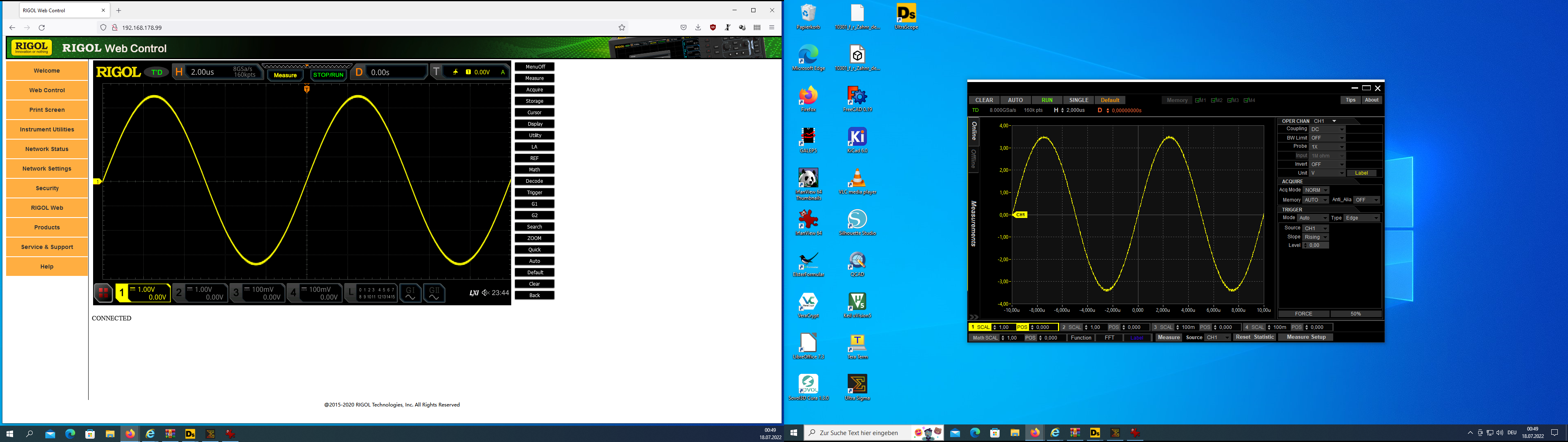
Task: Toggle channel 1 on the scope display
Action: click(143, 293)
